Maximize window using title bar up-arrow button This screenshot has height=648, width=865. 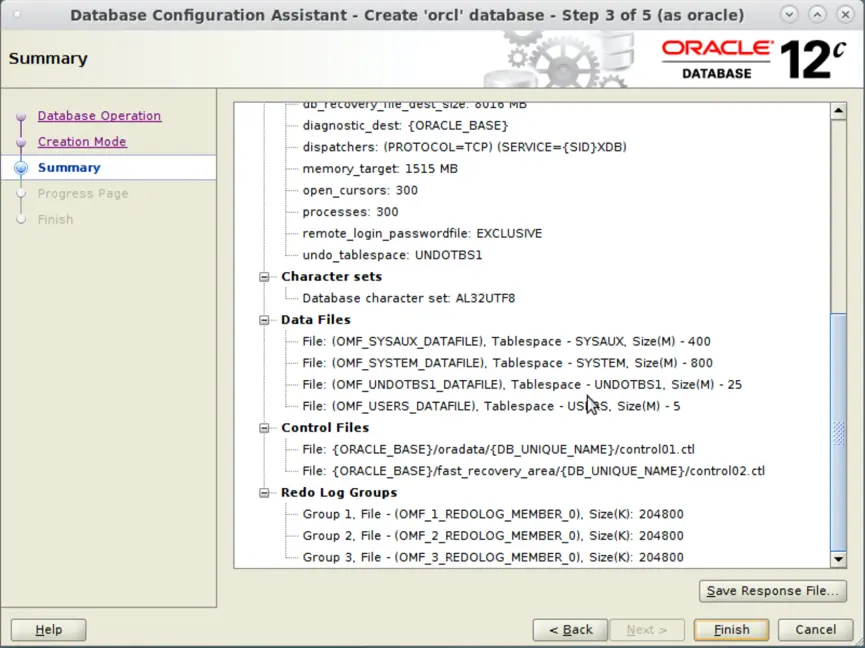pos(818,14)
